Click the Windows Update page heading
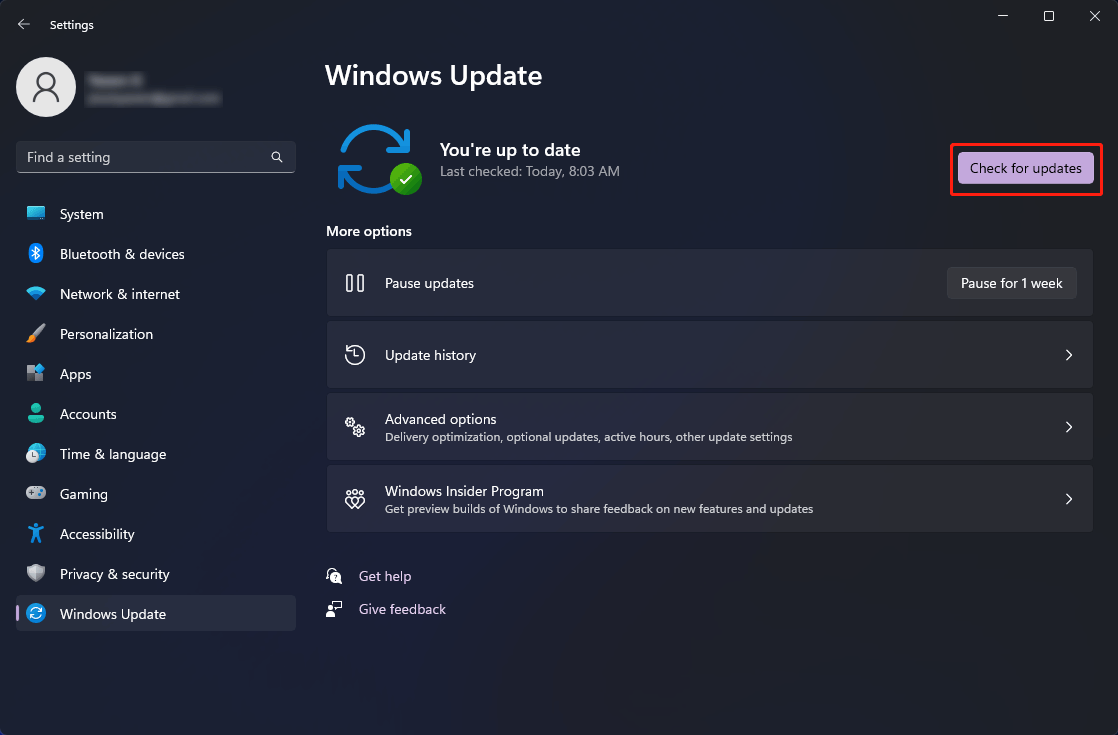1118x735 pixels. click(x=434, y=76)
